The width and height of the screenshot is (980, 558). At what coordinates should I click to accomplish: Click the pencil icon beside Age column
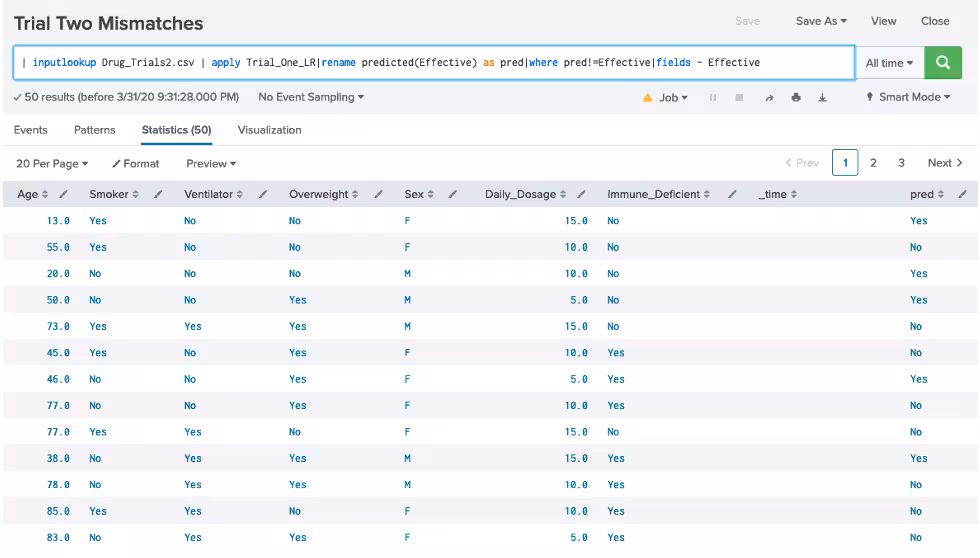point(64,194)
